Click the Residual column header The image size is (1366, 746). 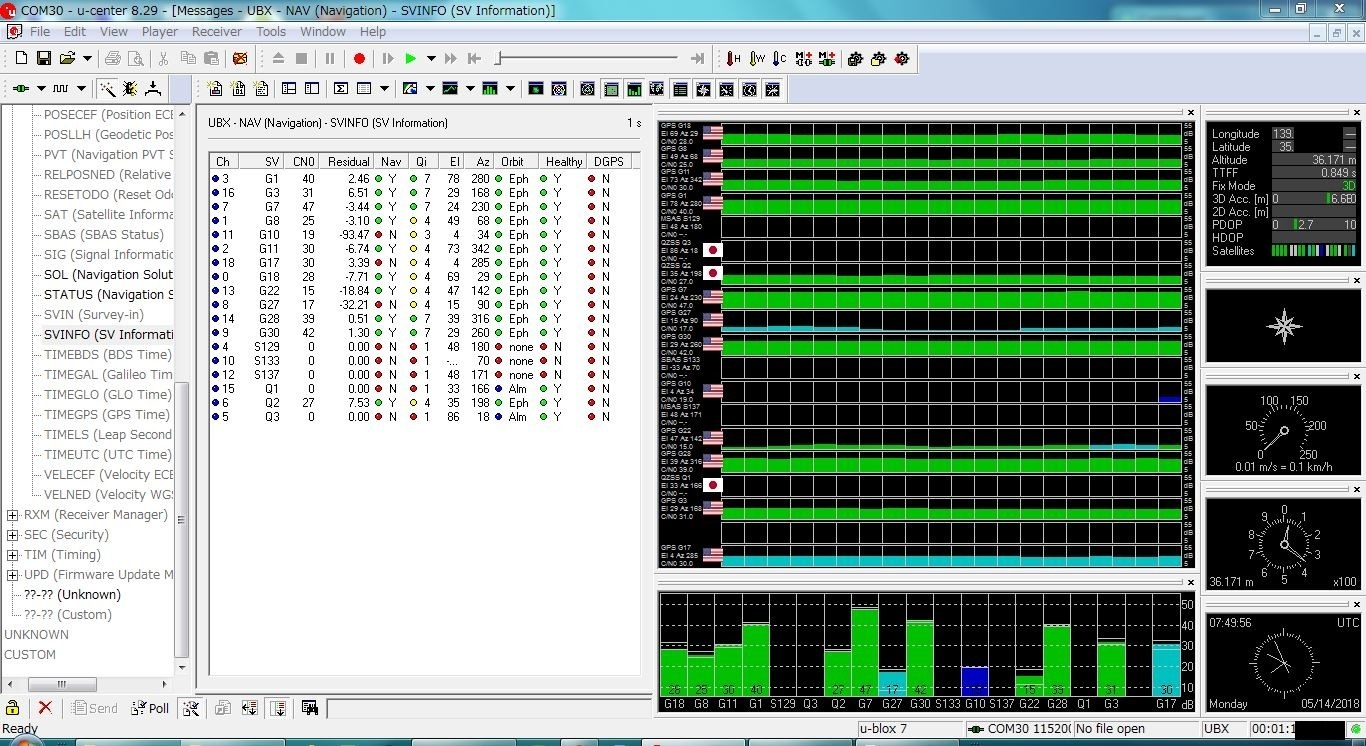tap(348, 161)
